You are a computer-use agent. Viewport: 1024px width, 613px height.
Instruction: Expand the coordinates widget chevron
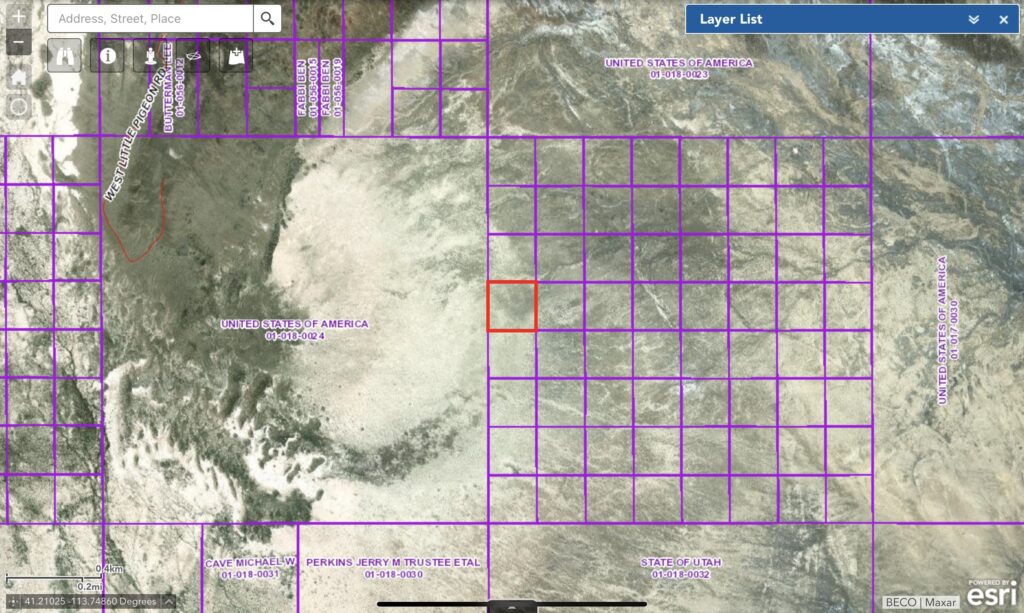coord(168,601)
